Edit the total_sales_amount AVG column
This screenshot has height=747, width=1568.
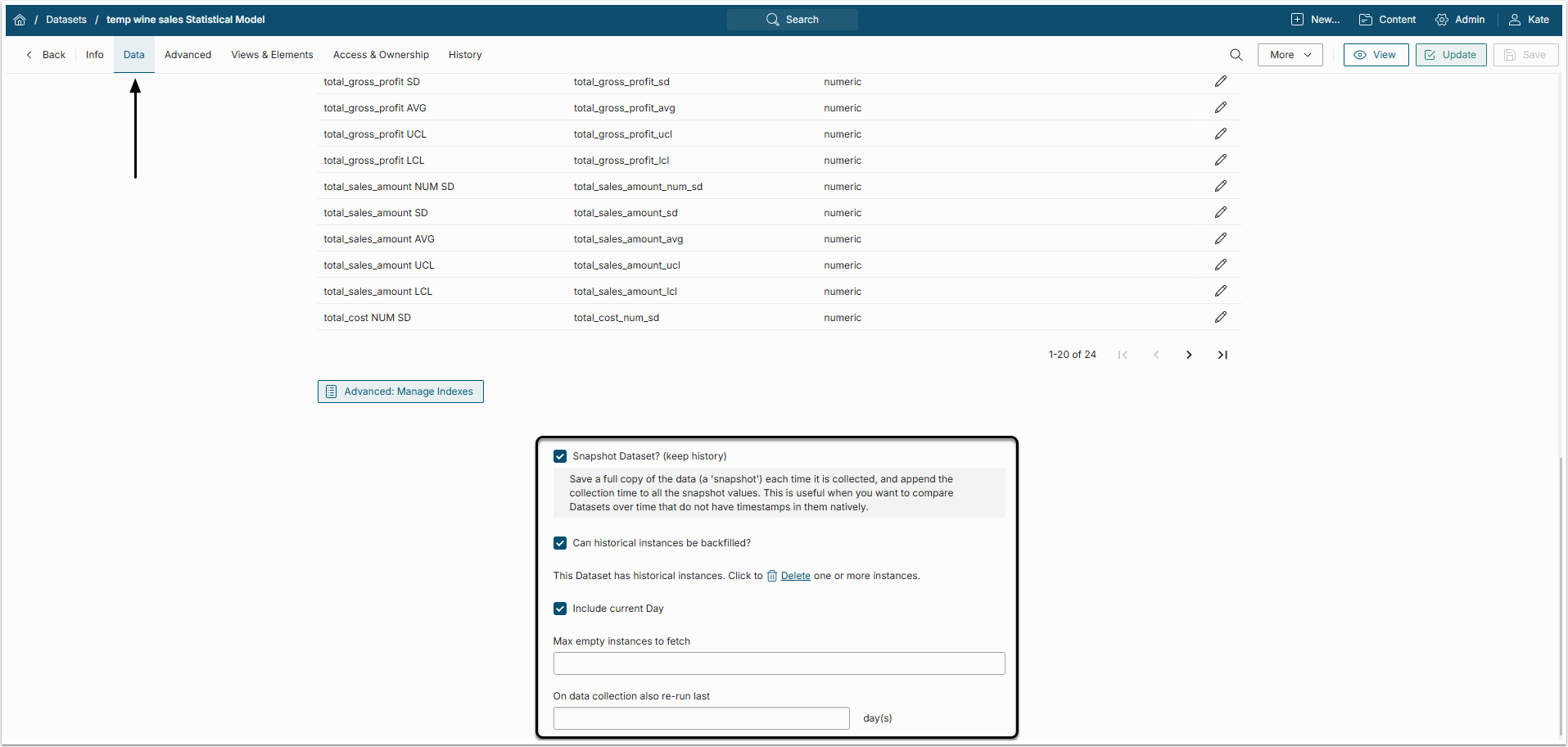pos(1220,238)
